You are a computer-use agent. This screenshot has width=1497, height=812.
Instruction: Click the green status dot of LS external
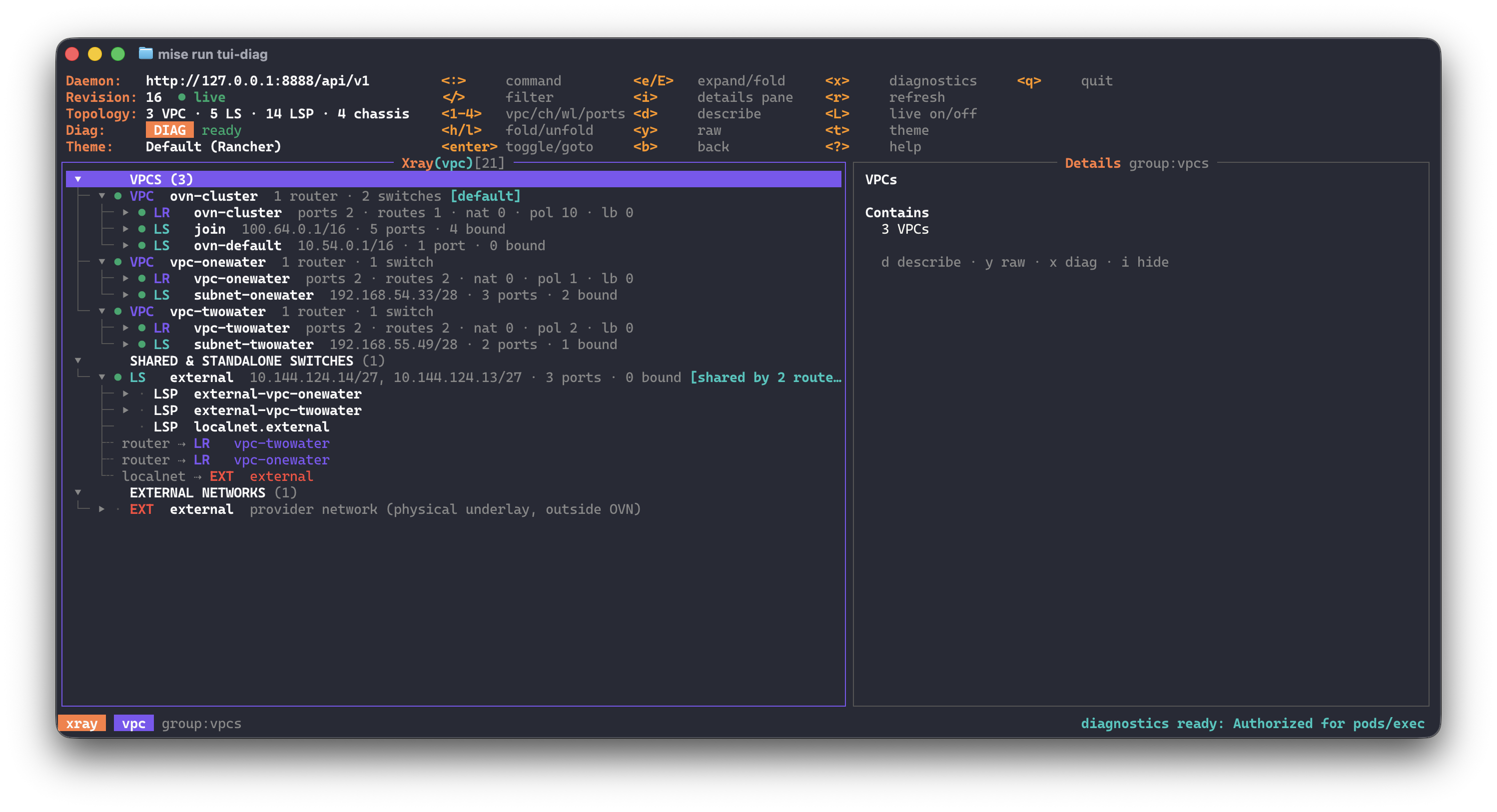pos(118,378)
